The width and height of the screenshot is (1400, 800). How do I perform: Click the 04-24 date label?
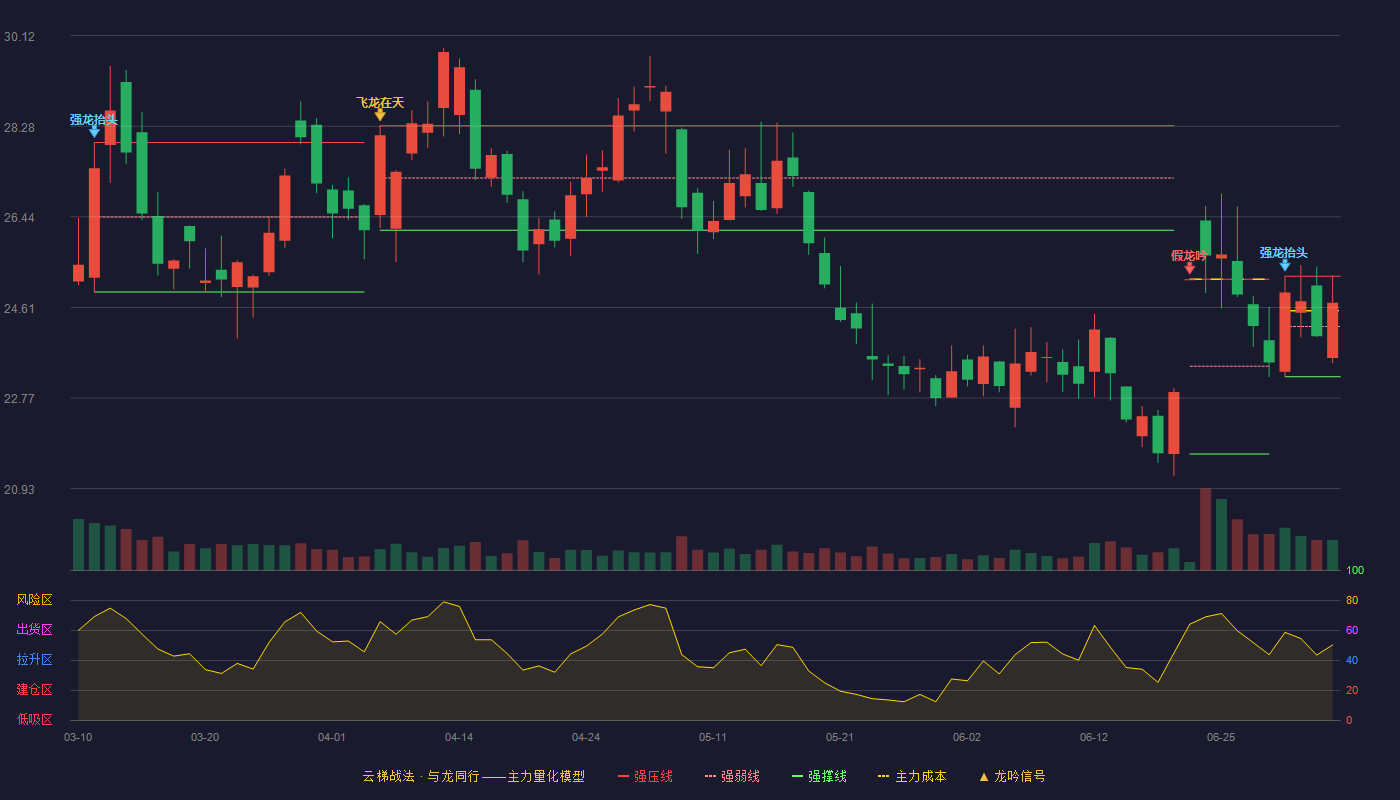point(586,737)
